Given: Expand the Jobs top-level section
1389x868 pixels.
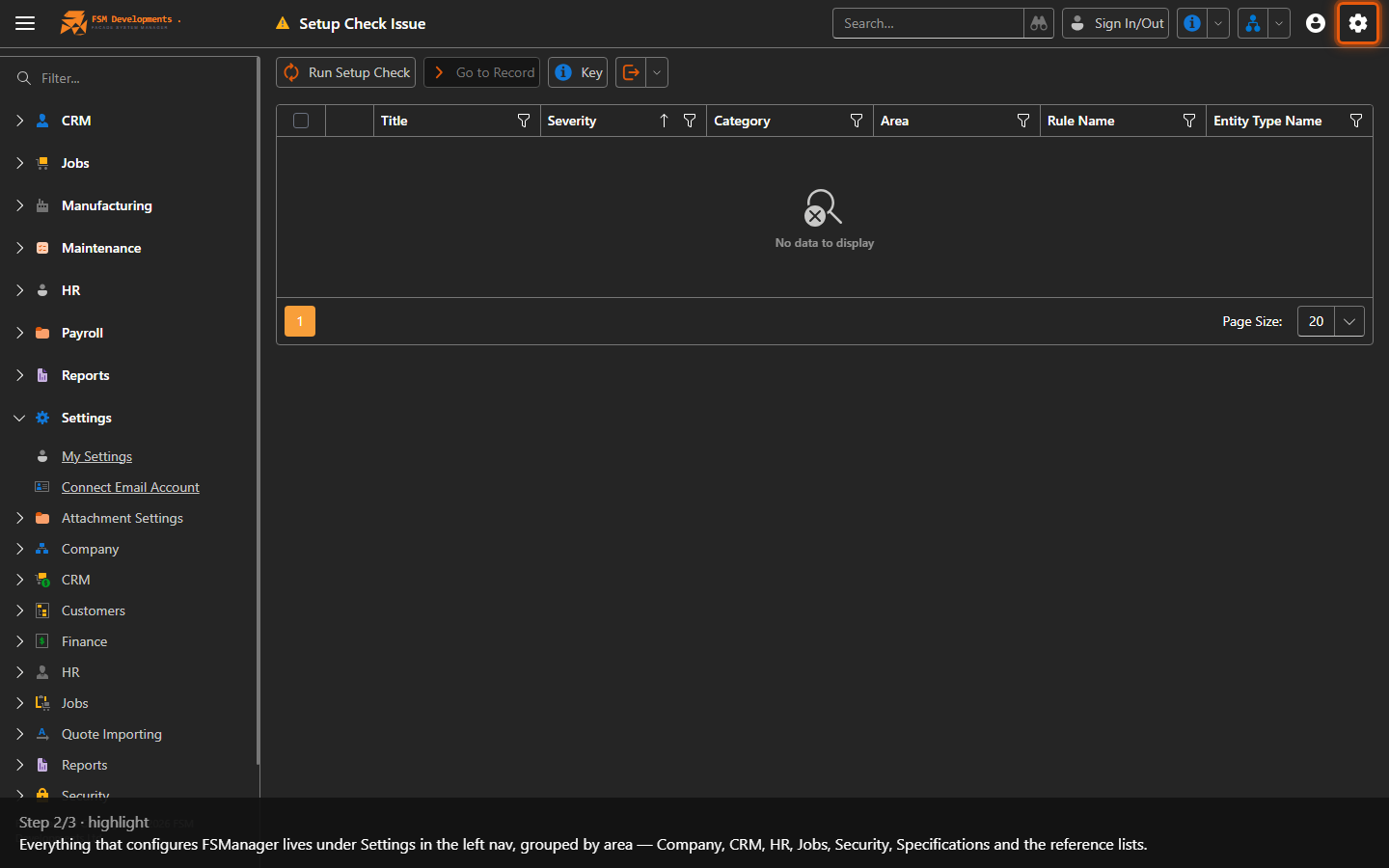Looking at the screenshot, I should tap(19, 163).
